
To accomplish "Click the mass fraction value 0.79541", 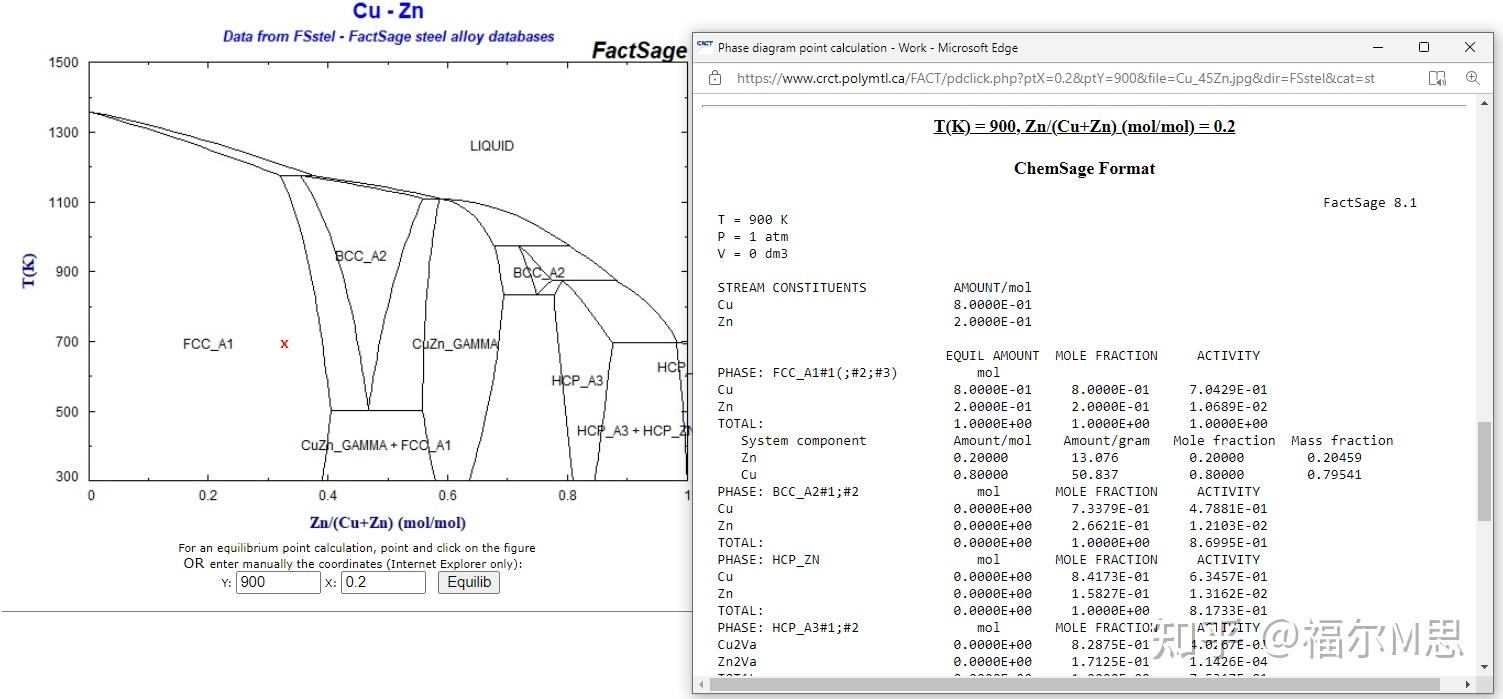I will tap(1334, 475).
